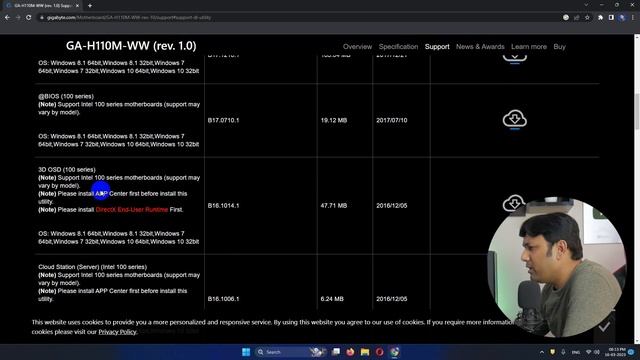640x360 pixels.
Task: Select the @BIOS (100 series) title
Action: point(66,96)
